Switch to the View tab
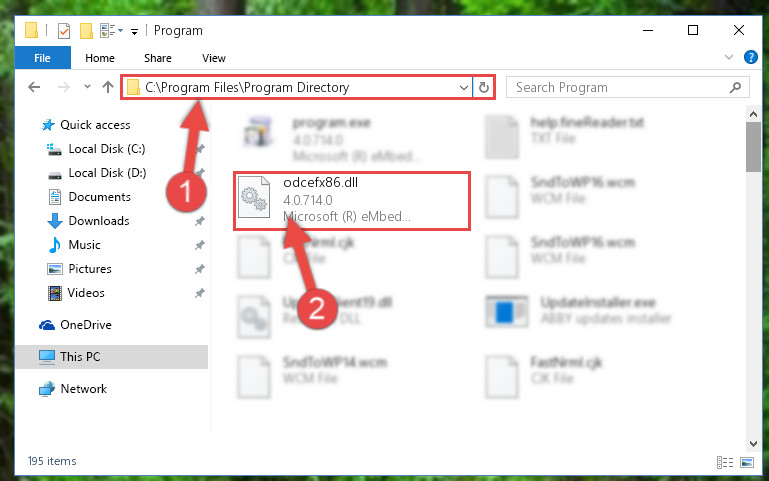Screen dimensions: 769x481 click(214, 58)
